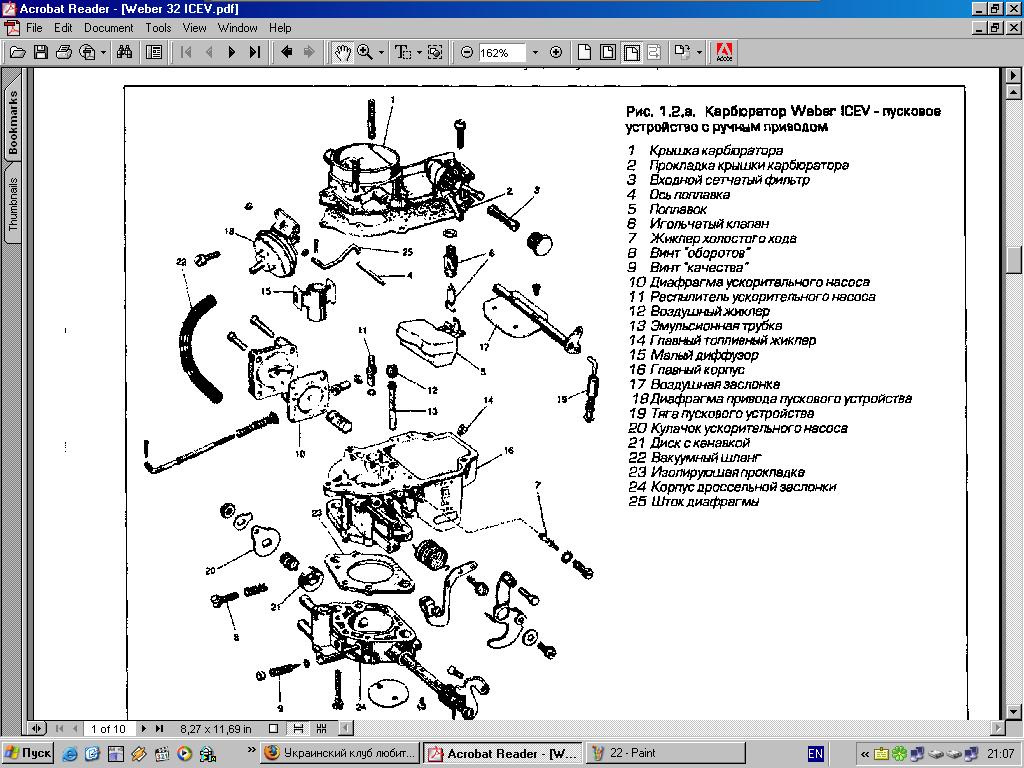Save a copy with the diskette icon
The image size is (1024, 768).
click(41, 52)
